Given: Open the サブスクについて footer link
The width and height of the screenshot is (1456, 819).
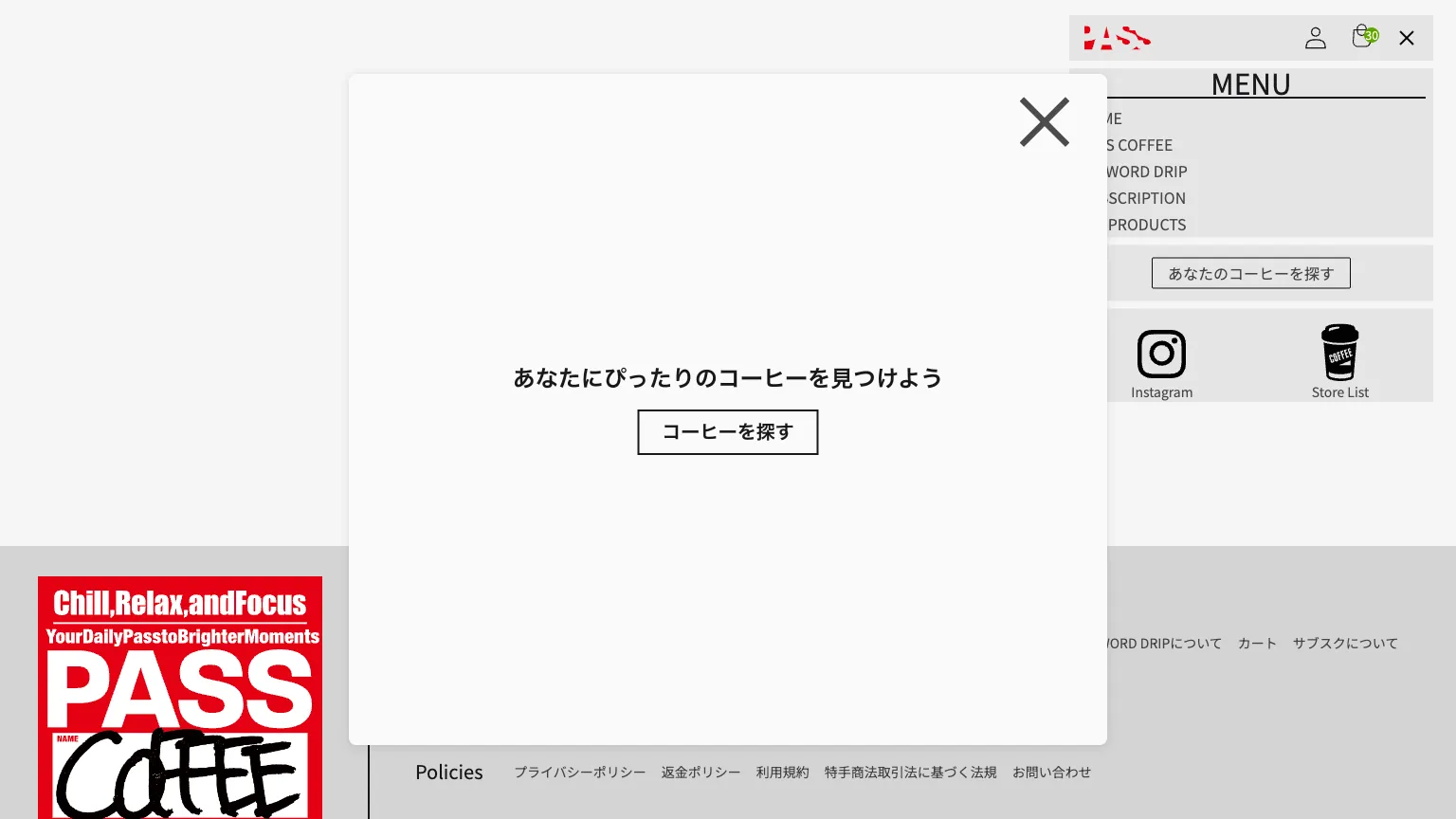Looking at the screenshot, I should click(1344, 644).
